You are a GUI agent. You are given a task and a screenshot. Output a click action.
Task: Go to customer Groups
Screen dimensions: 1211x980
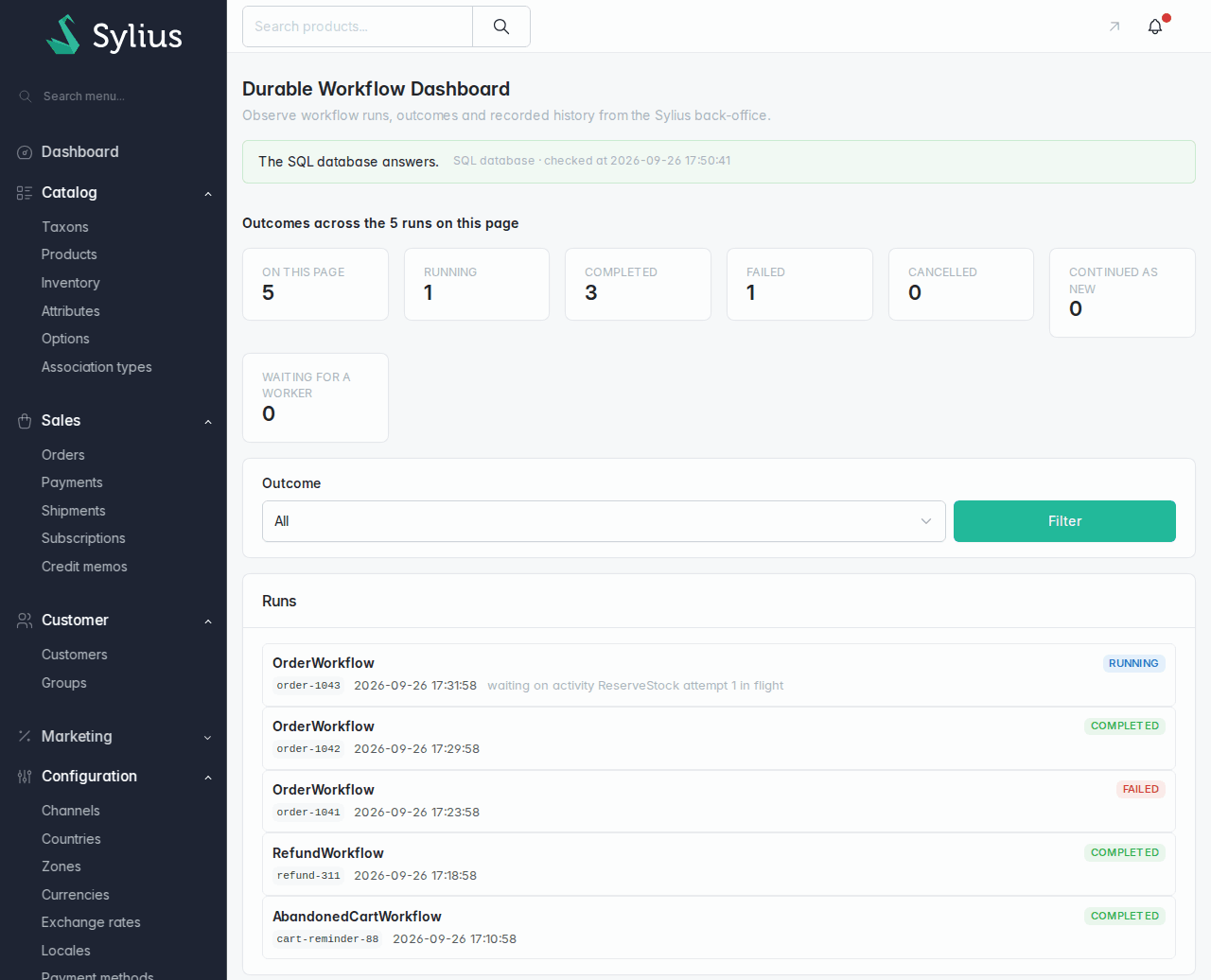coord(64,683)
